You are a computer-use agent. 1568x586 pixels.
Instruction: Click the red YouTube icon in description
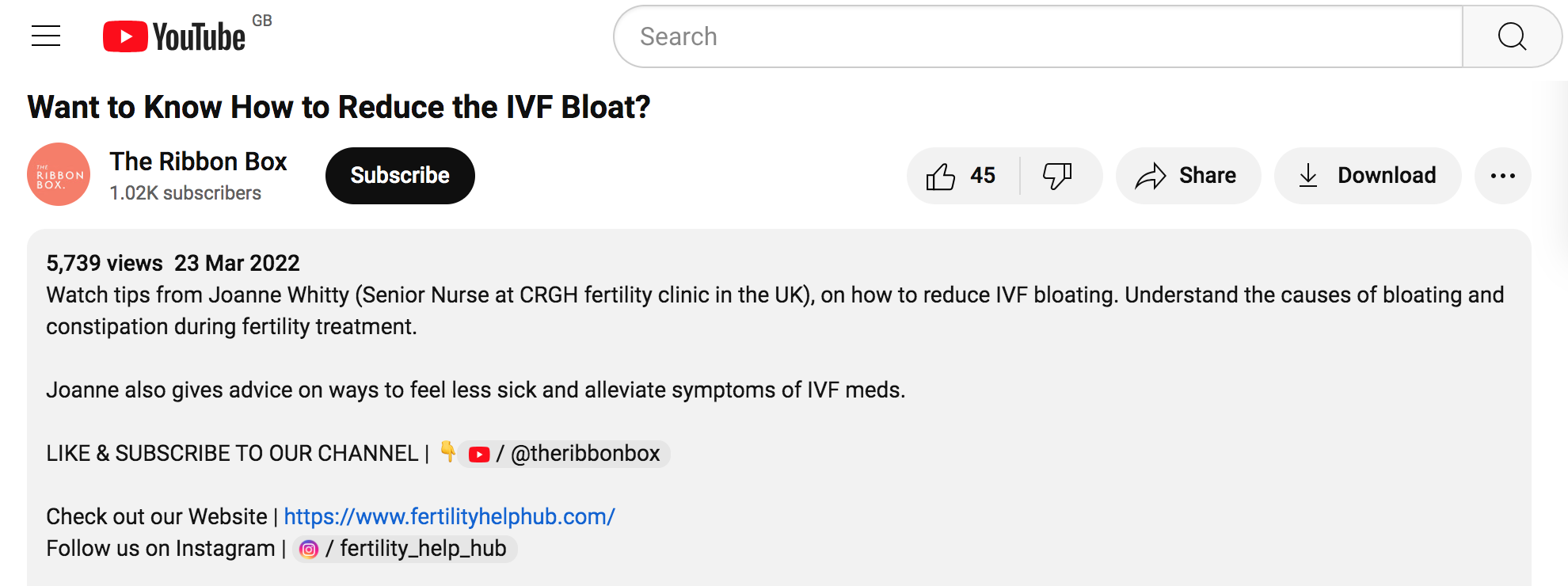click(479, 455)
